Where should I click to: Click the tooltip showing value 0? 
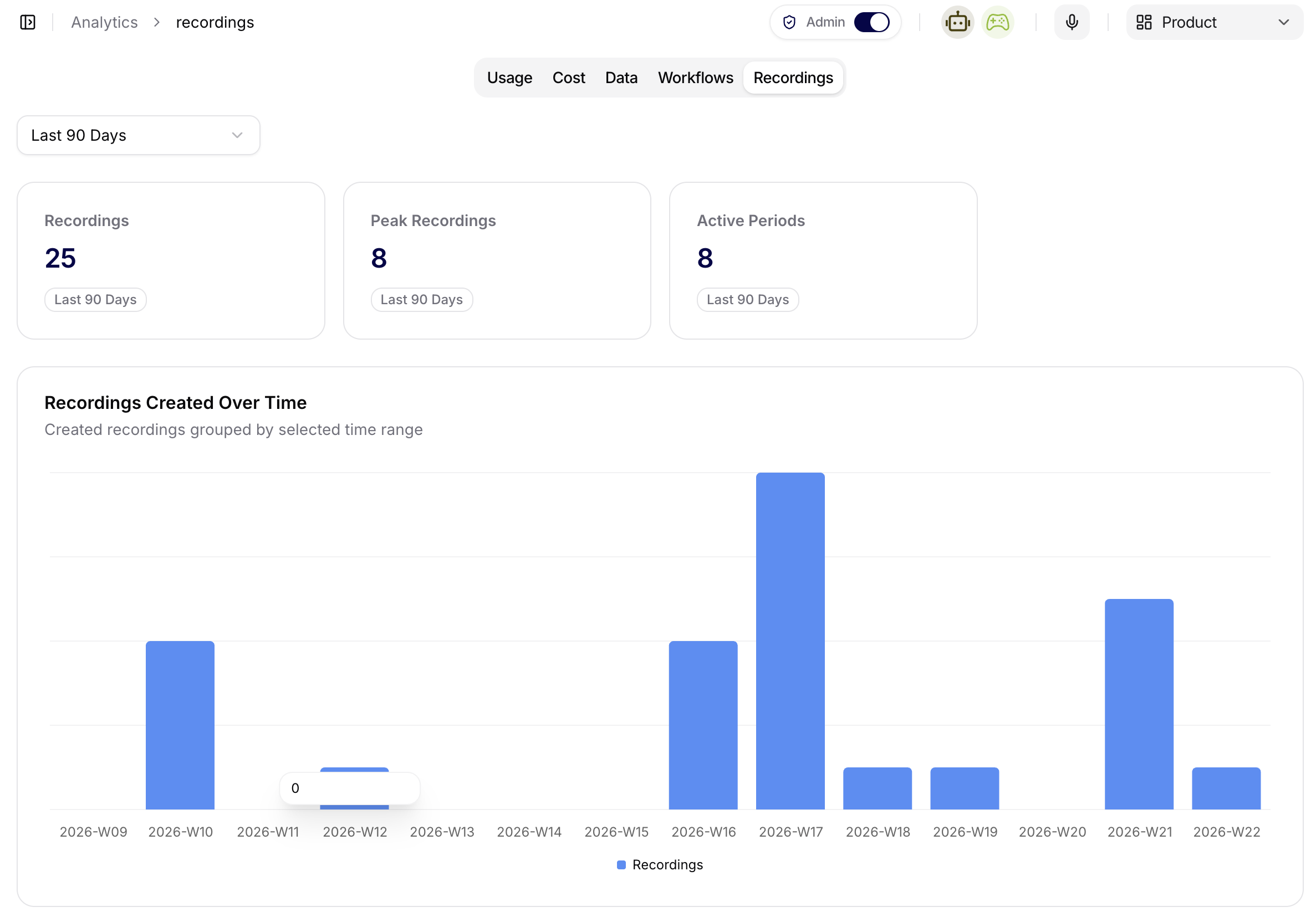(x=350, y=788)
